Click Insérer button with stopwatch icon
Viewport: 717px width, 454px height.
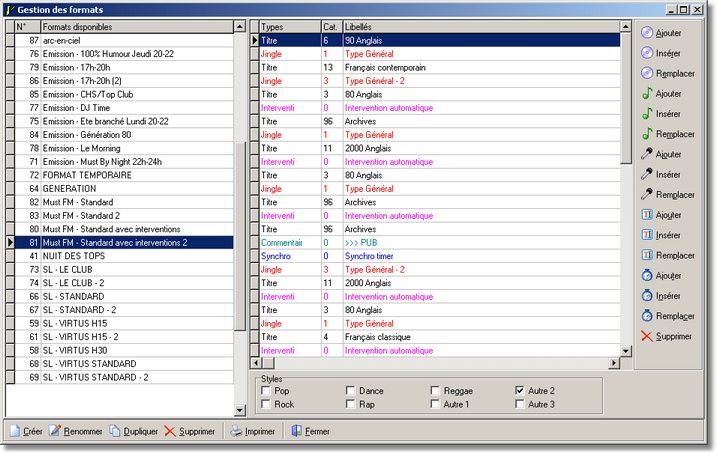[x=661, y=296]
